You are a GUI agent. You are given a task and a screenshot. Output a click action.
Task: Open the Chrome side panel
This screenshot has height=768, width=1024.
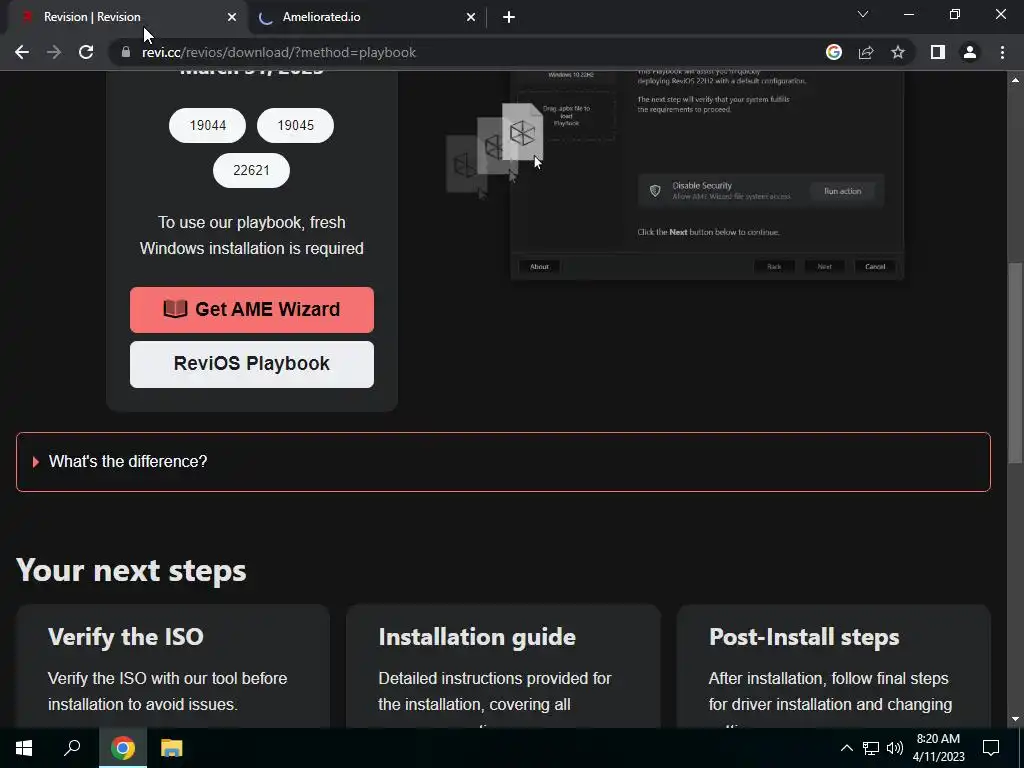938,52
